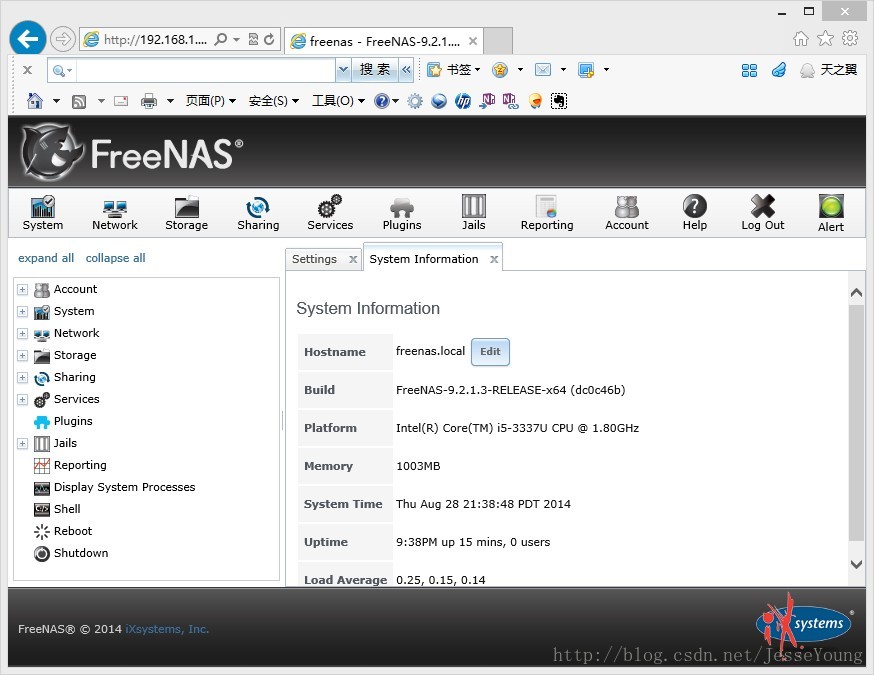Expand the Services tree node
874x675 pixels.
(x=22, y=399)
